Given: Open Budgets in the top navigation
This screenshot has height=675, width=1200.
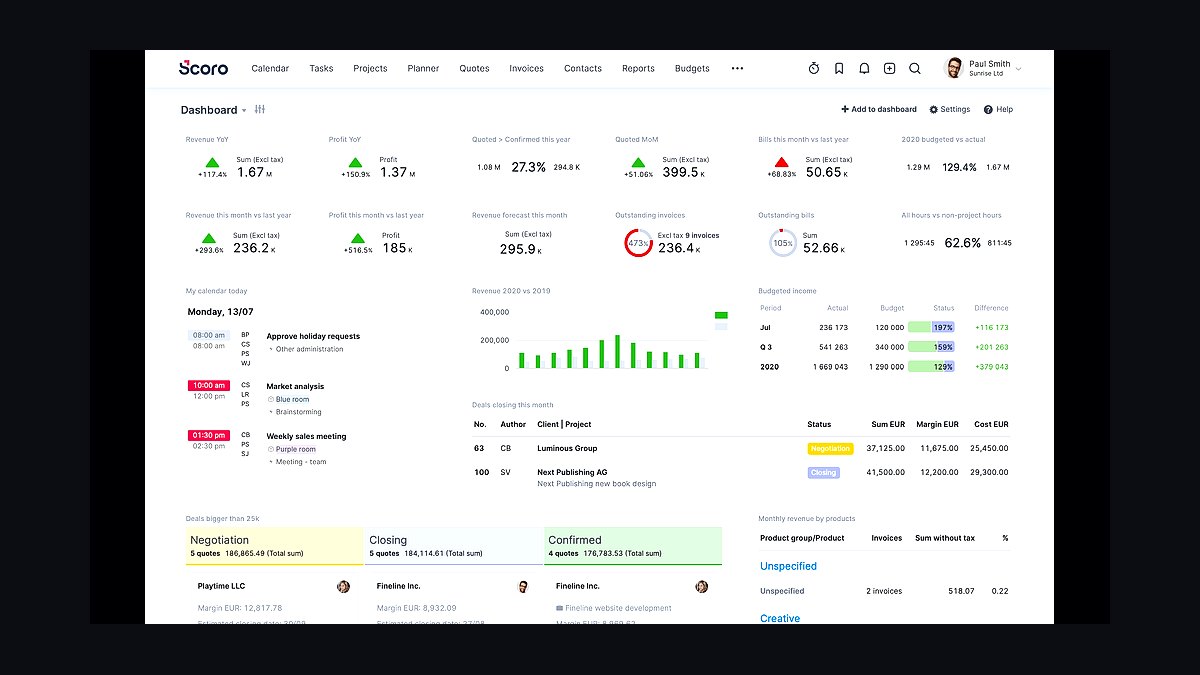Looking at the screenshot, I should coord(692,68).
